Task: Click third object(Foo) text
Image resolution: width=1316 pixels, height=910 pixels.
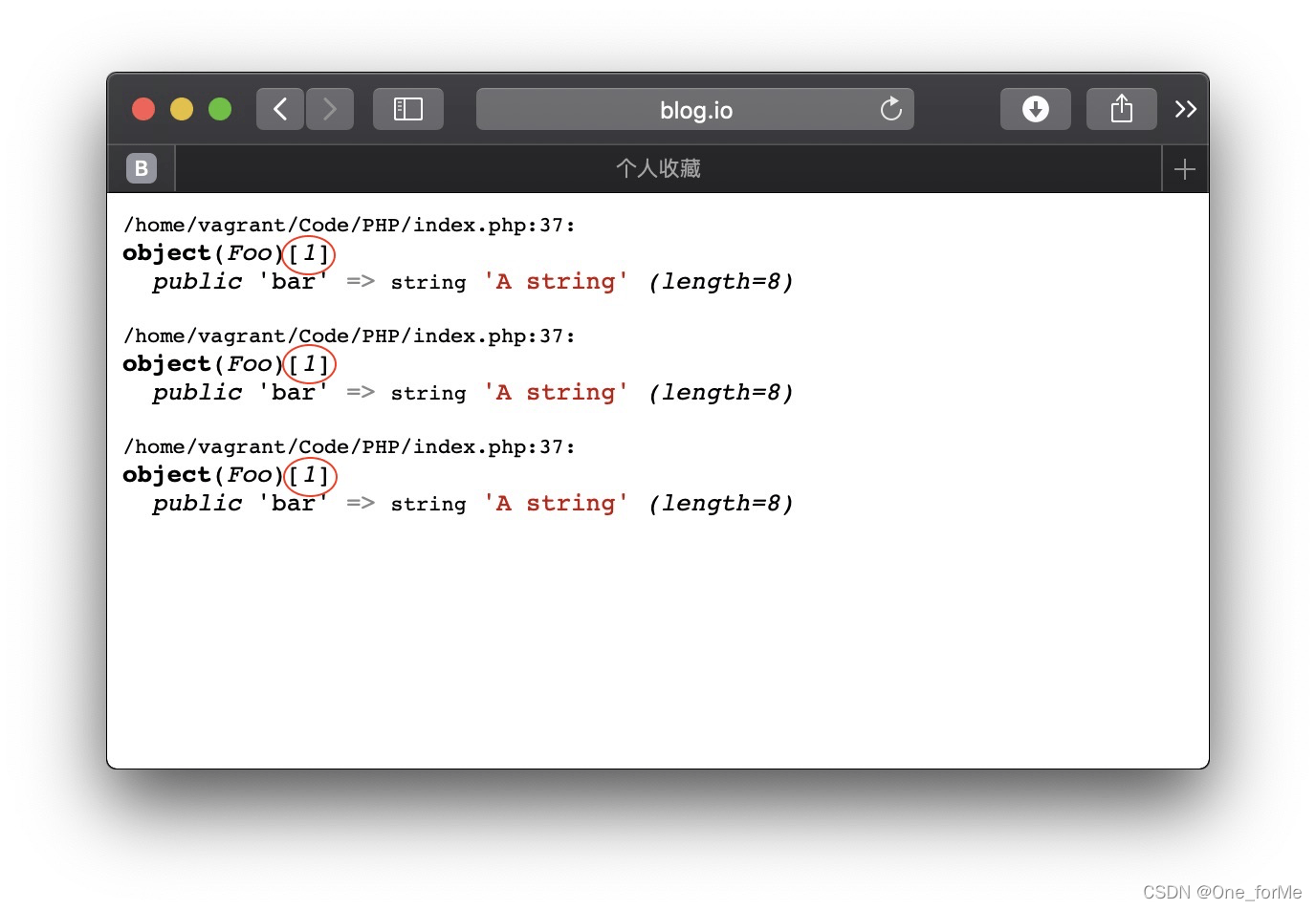Action: (203, 475)
